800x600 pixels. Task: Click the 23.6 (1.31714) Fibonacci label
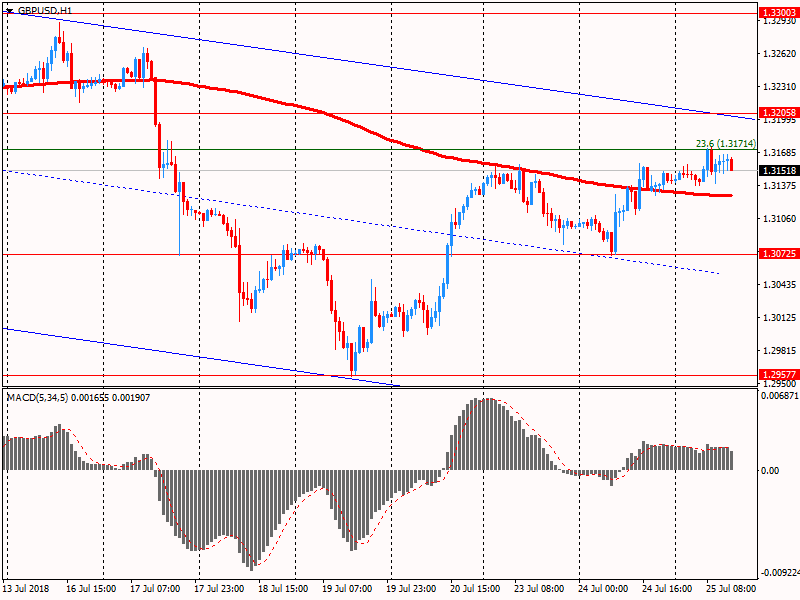726,144
